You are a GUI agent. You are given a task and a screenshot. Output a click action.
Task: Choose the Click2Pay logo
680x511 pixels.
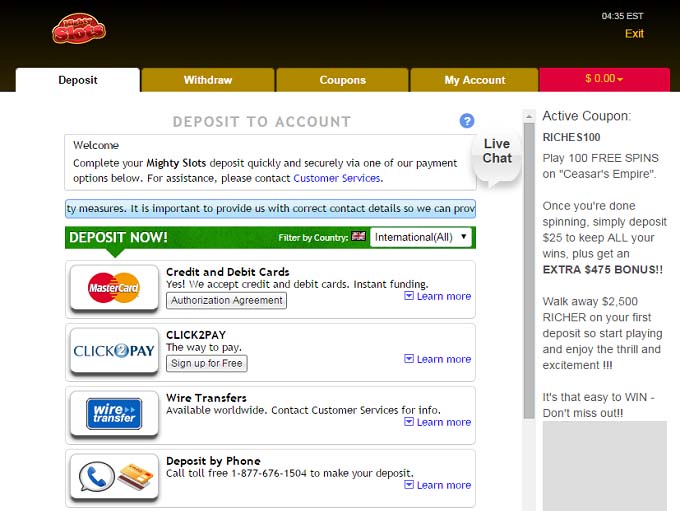pos(114,351)
